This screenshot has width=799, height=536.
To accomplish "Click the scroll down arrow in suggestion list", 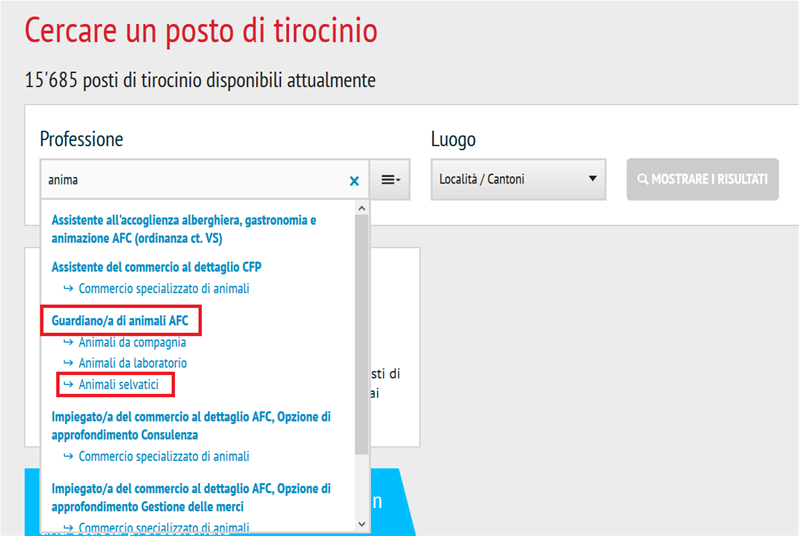I will [x=362, y=523].
